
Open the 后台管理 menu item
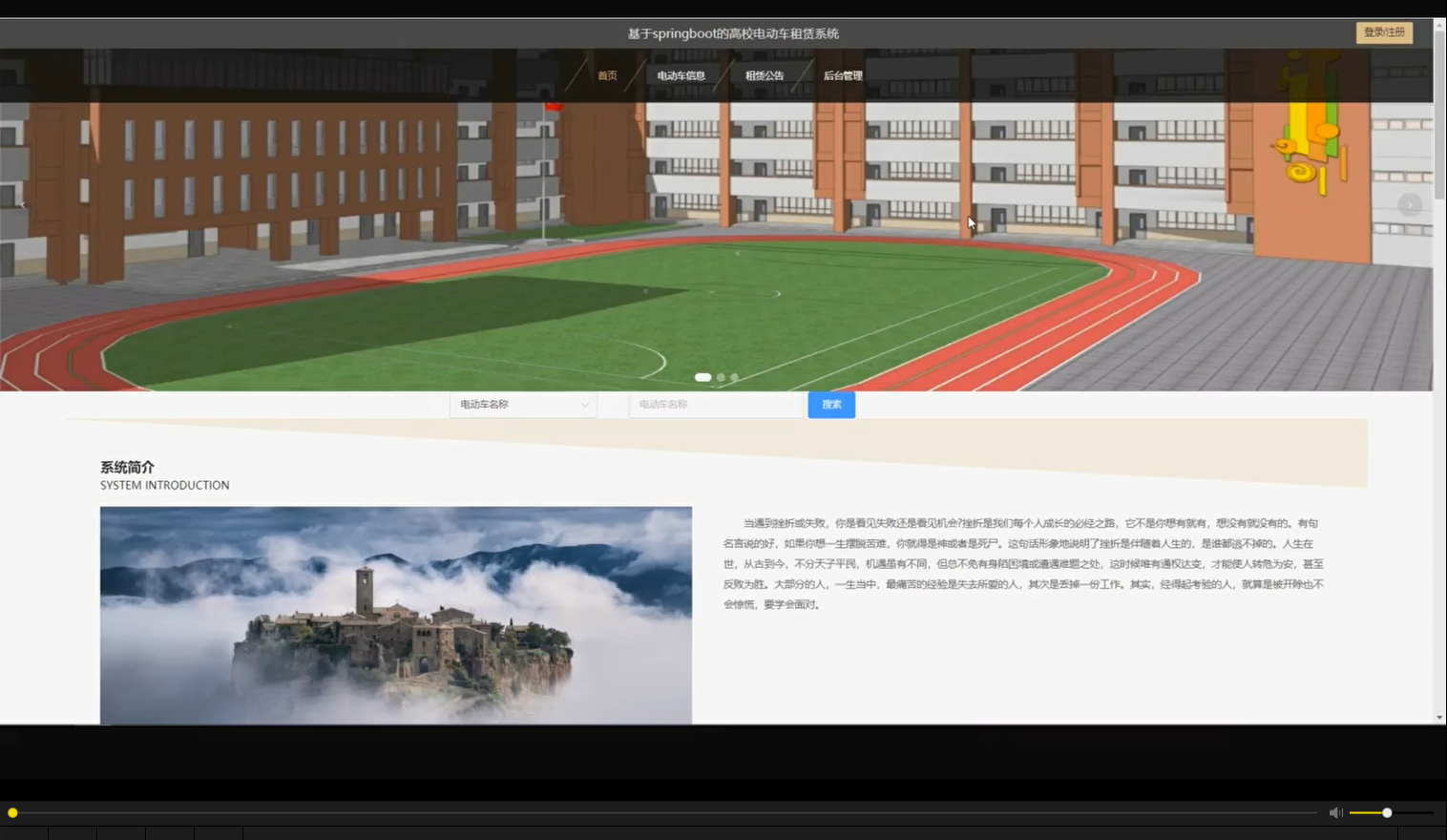point(844,74)
